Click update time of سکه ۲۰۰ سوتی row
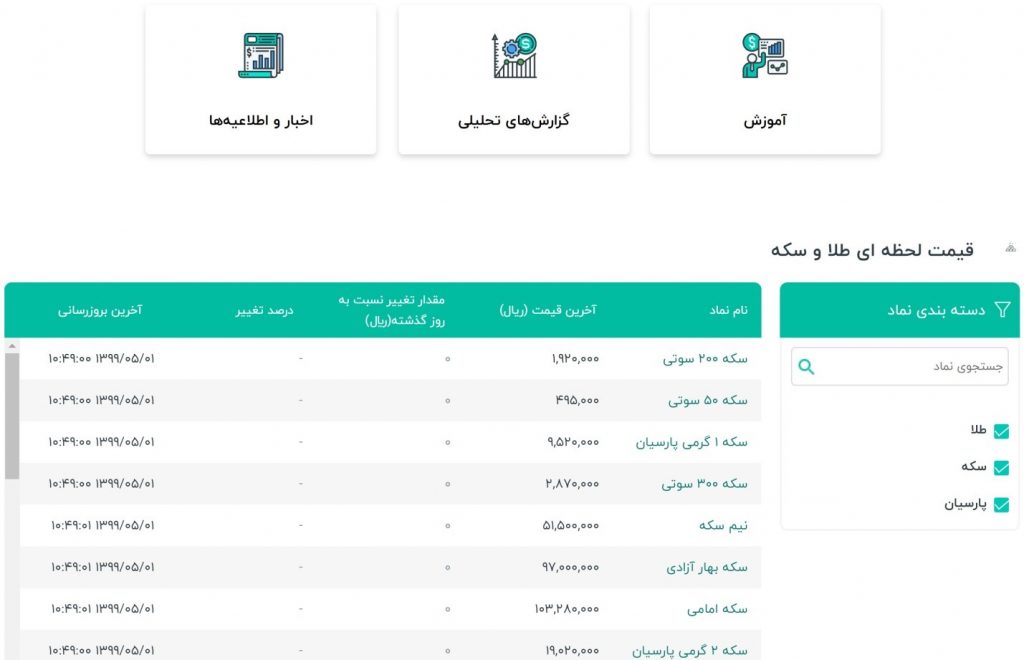 [101, 358]
